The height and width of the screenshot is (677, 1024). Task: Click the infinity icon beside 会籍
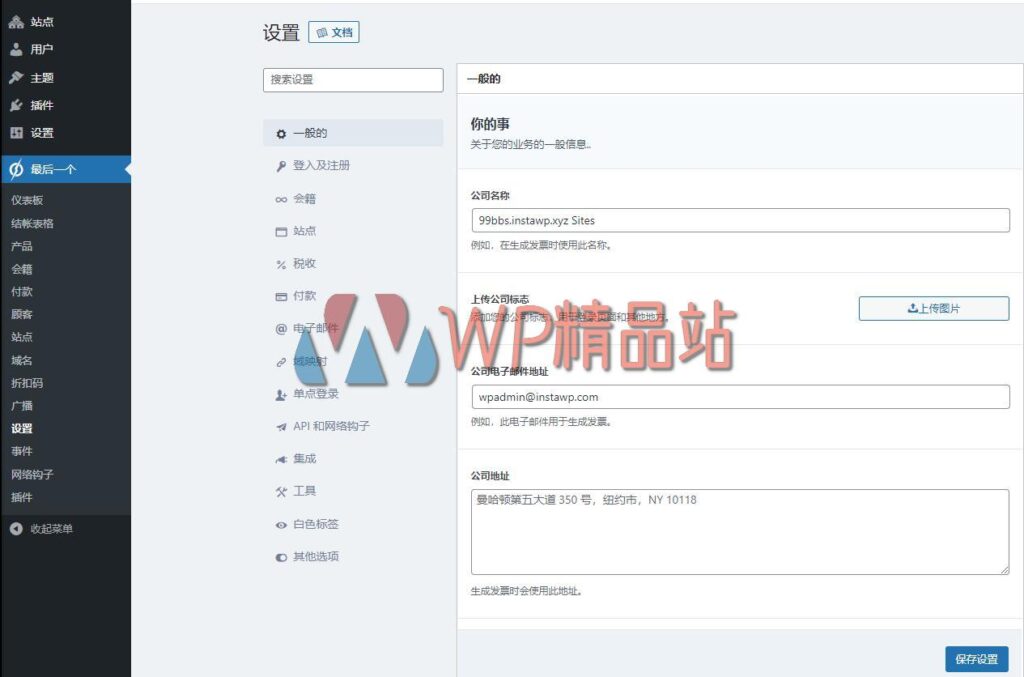pyautogui.click(x=281, y=197)
